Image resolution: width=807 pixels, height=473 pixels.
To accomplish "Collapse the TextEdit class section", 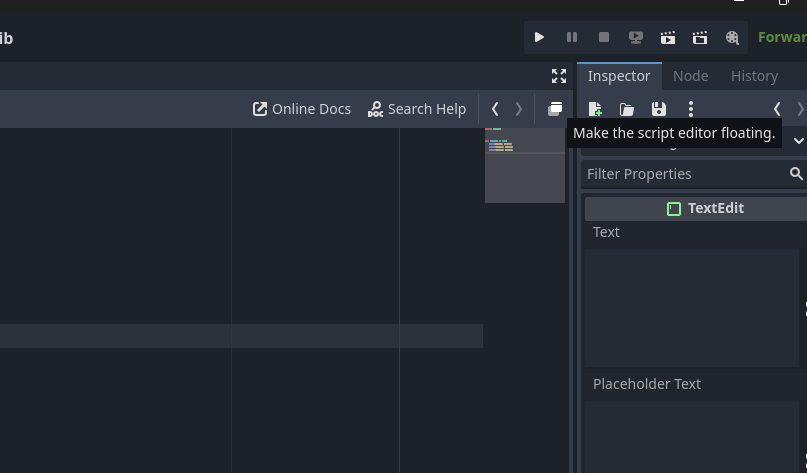I will 705,208.
